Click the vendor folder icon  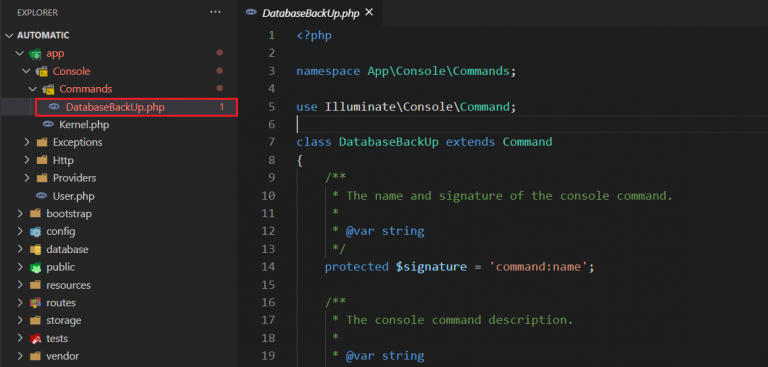[x=35, y=356]
